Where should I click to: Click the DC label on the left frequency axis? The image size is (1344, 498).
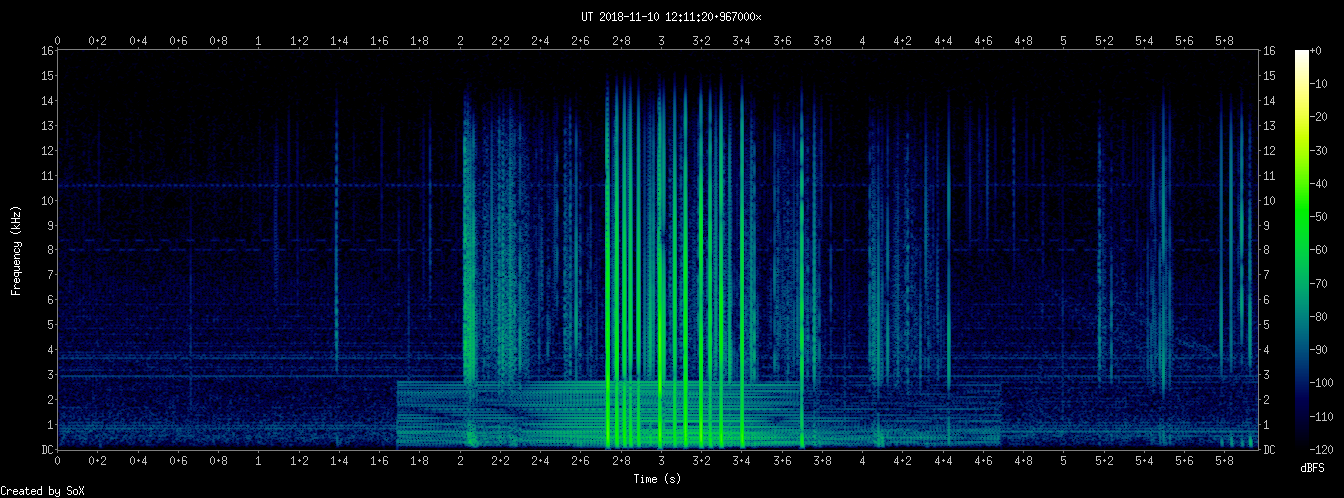point(47,450)
